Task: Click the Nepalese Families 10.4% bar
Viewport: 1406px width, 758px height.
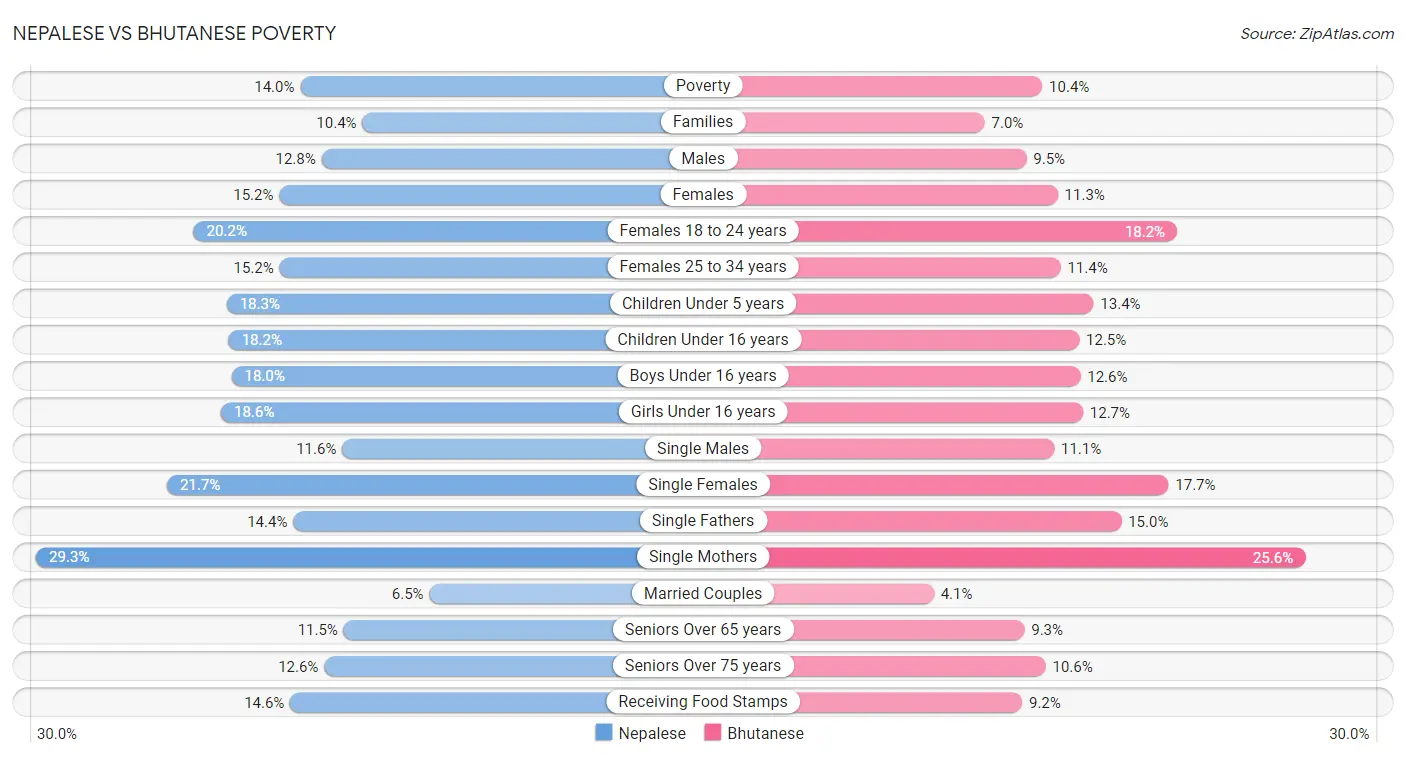Action: tap(510, 122)
